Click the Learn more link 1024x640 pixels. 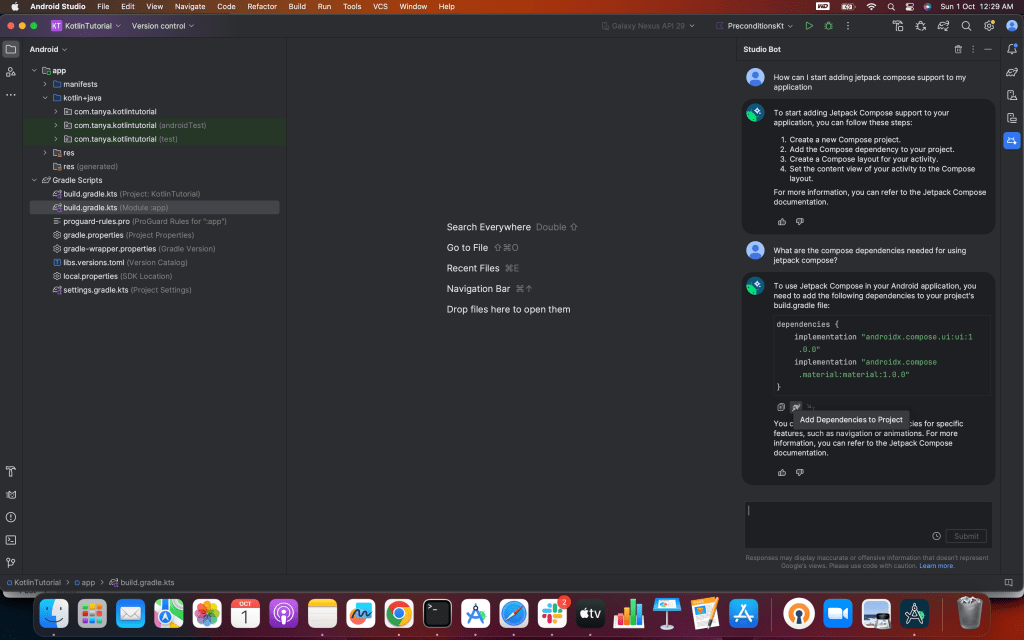pos(936,566)
